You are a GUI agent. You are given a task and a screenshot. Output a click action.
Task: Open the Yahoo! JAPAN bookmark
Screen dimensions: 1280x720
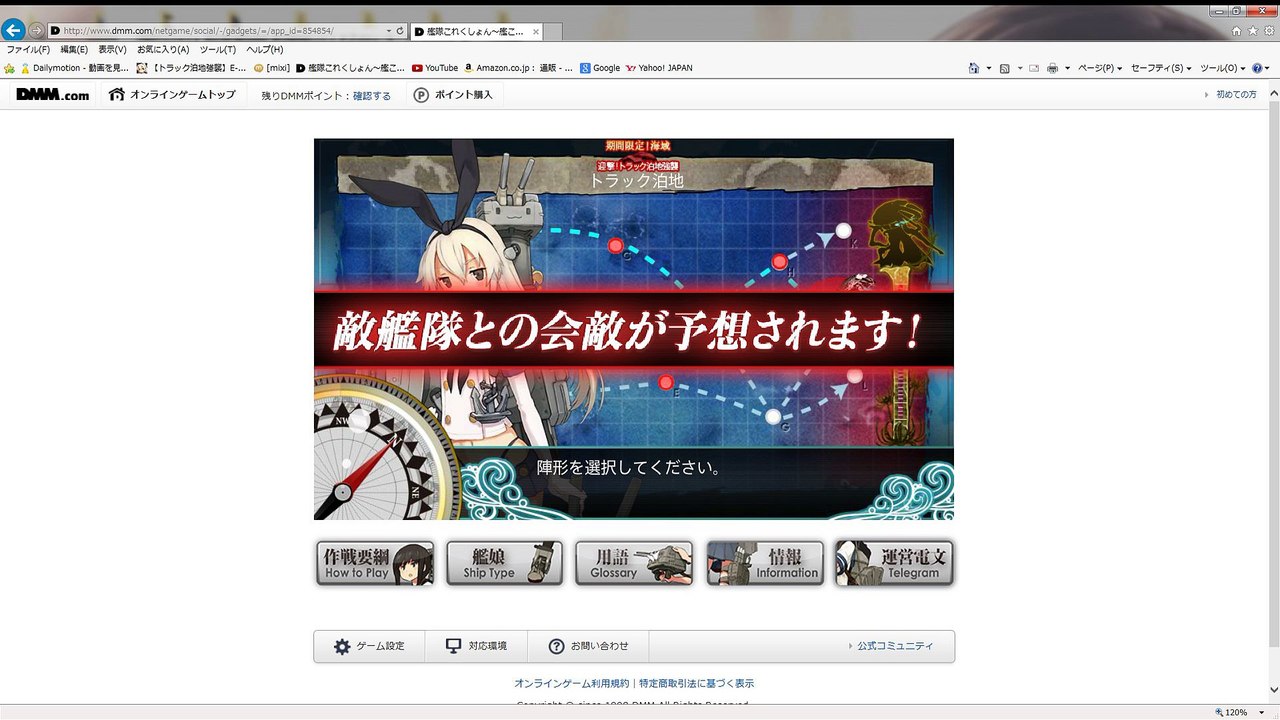point(659,68)
